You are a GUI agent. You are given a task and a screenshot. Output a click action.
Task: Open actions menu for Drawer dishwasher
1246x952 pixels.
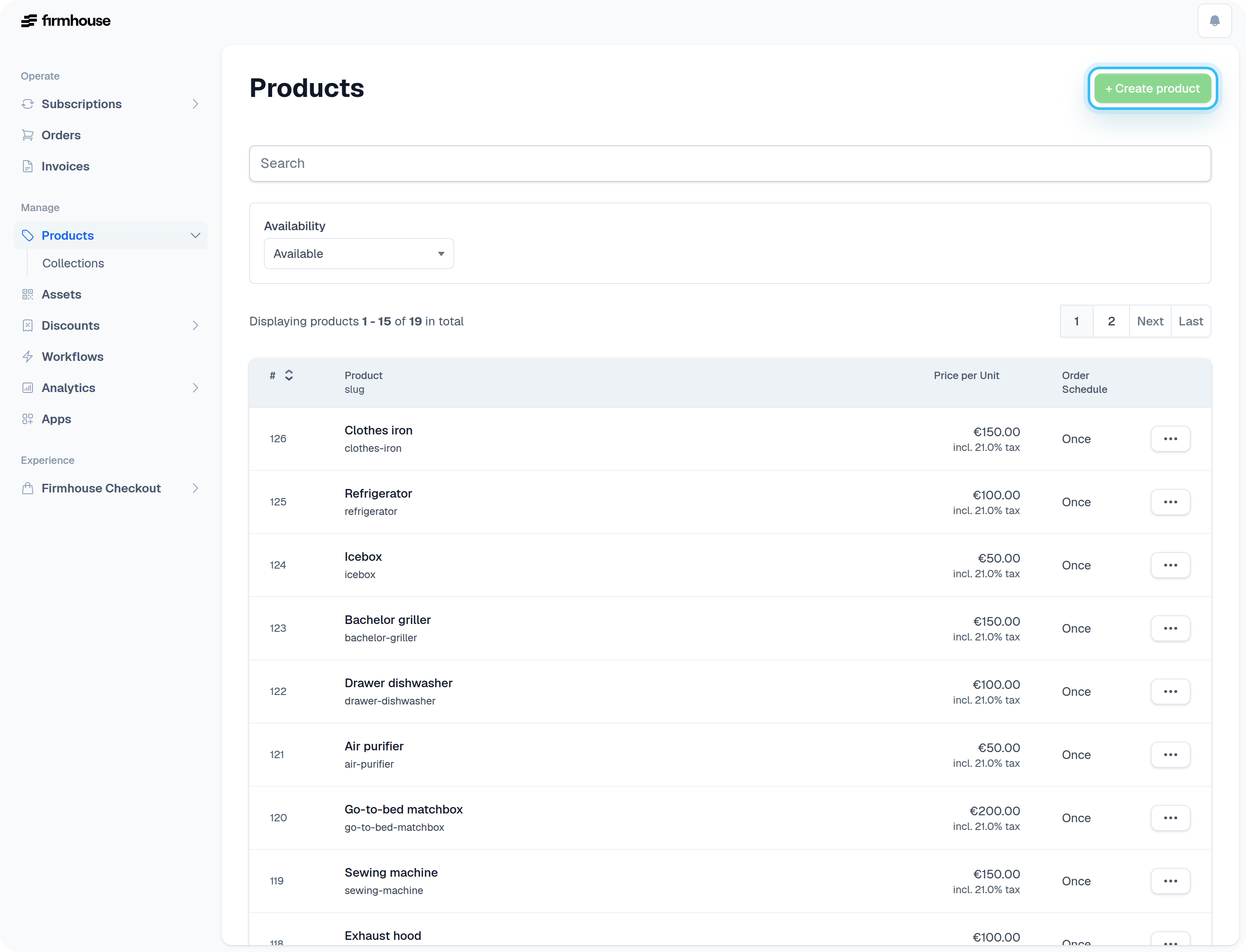[1170, 691]
